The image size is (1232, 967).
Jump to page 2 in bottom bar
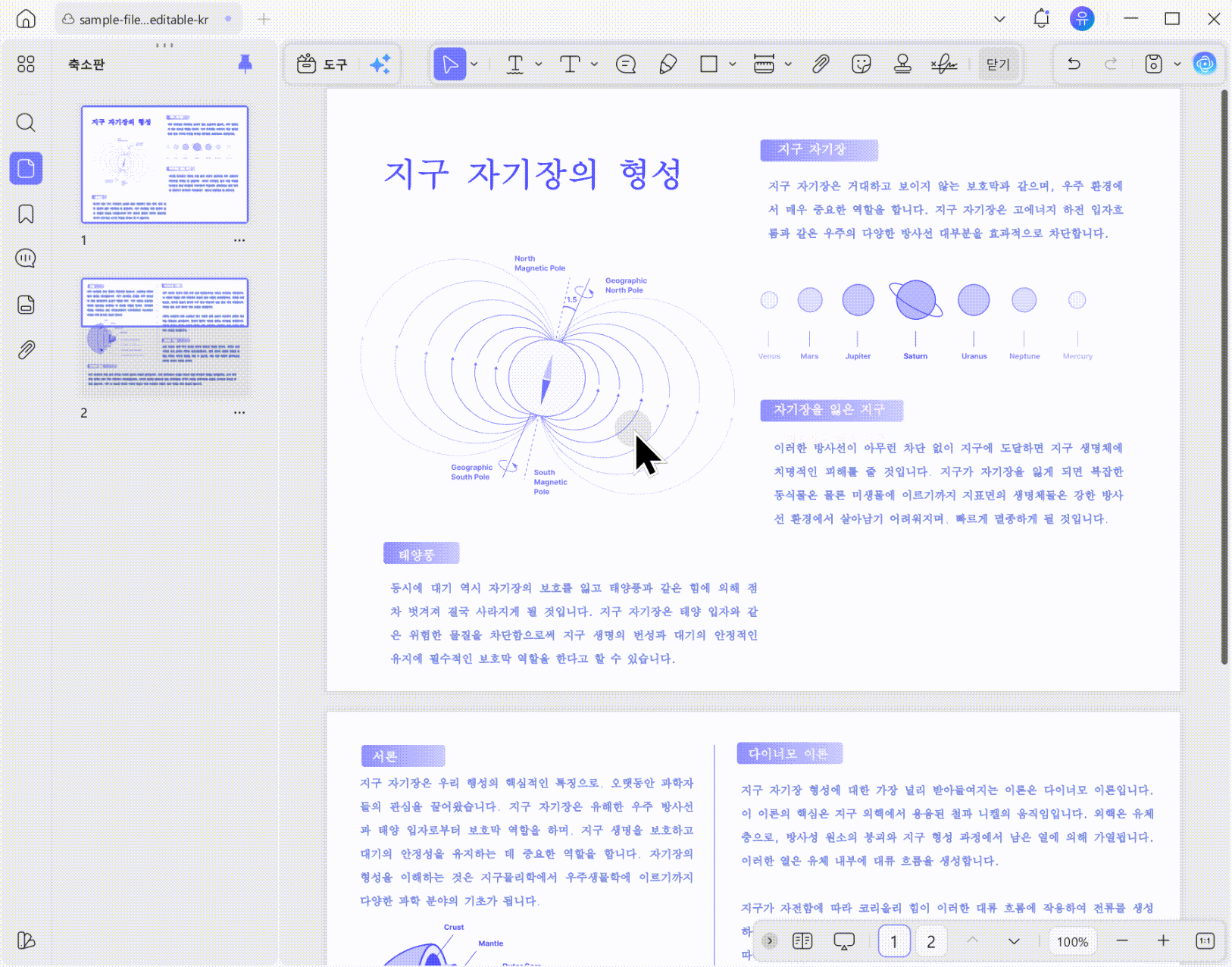931,940
